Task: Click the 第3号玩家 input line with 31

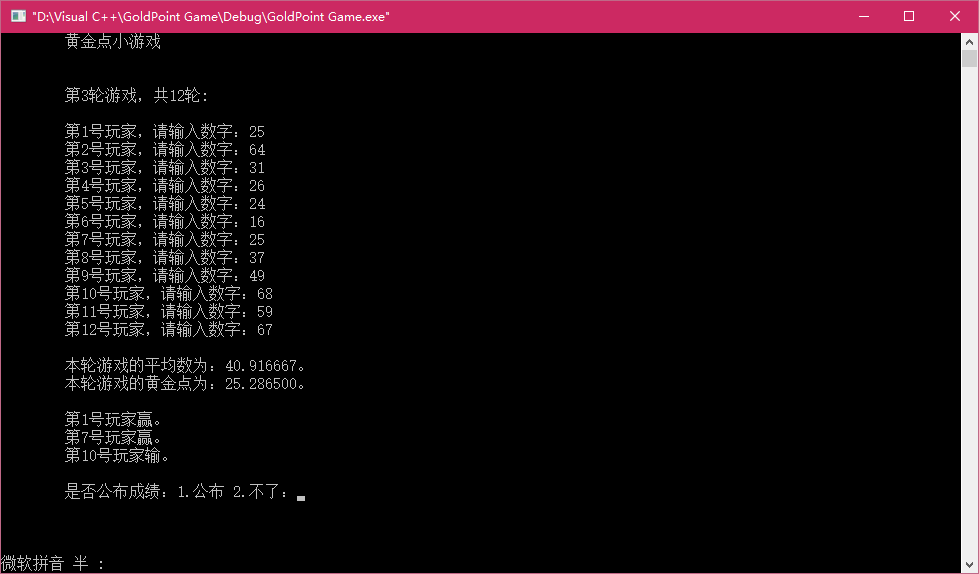Action: [x=165, y=168]
